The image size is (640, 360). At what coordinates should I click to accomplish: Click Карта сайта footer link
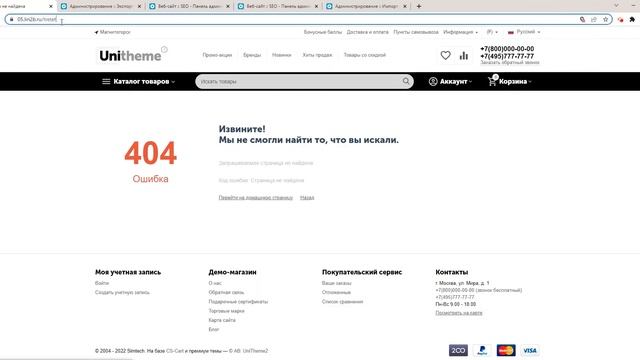222,320
